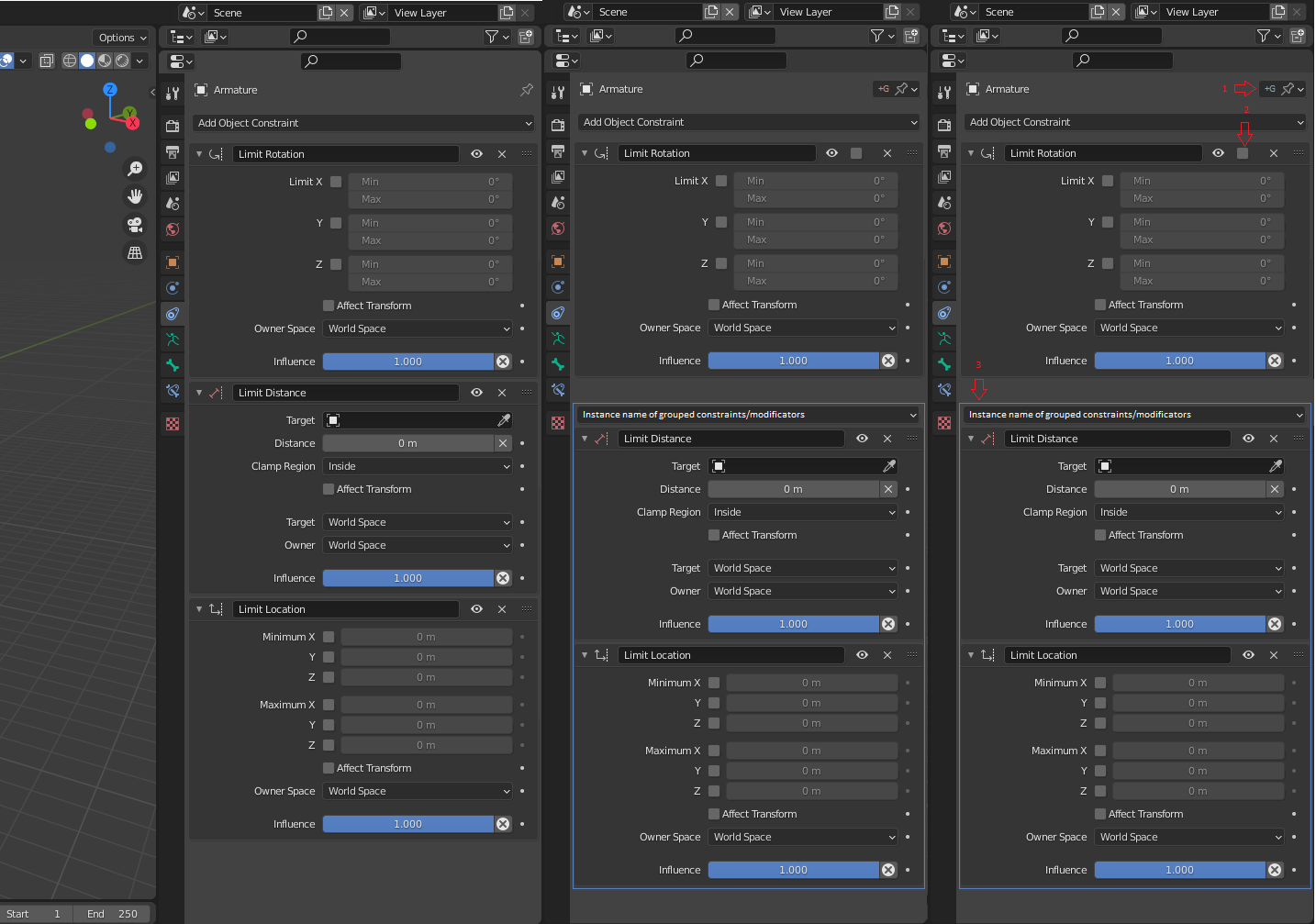Click the new collection icon in left outliner header
Viewport: 1316px width, 924px height.
(x=526, y=37)
